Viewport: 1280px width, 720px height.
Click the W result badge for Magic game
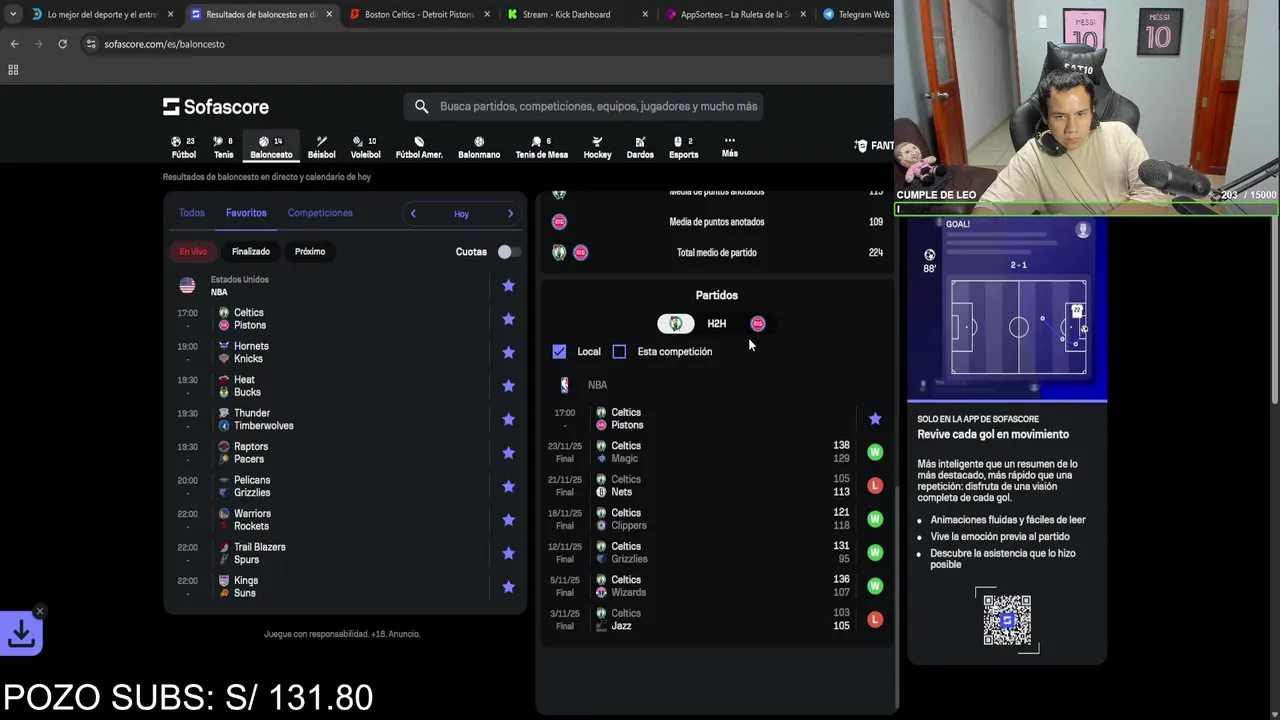875,452
